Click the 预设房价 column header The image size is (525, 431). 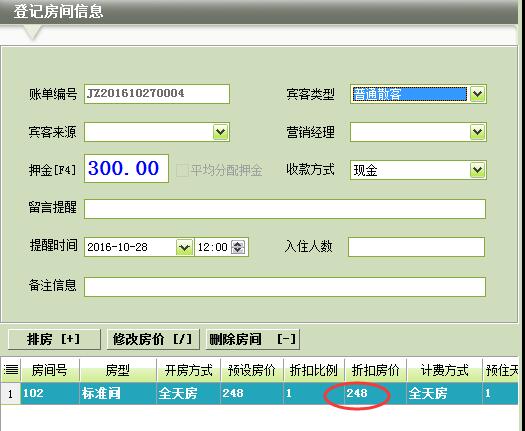pos(252,370)
